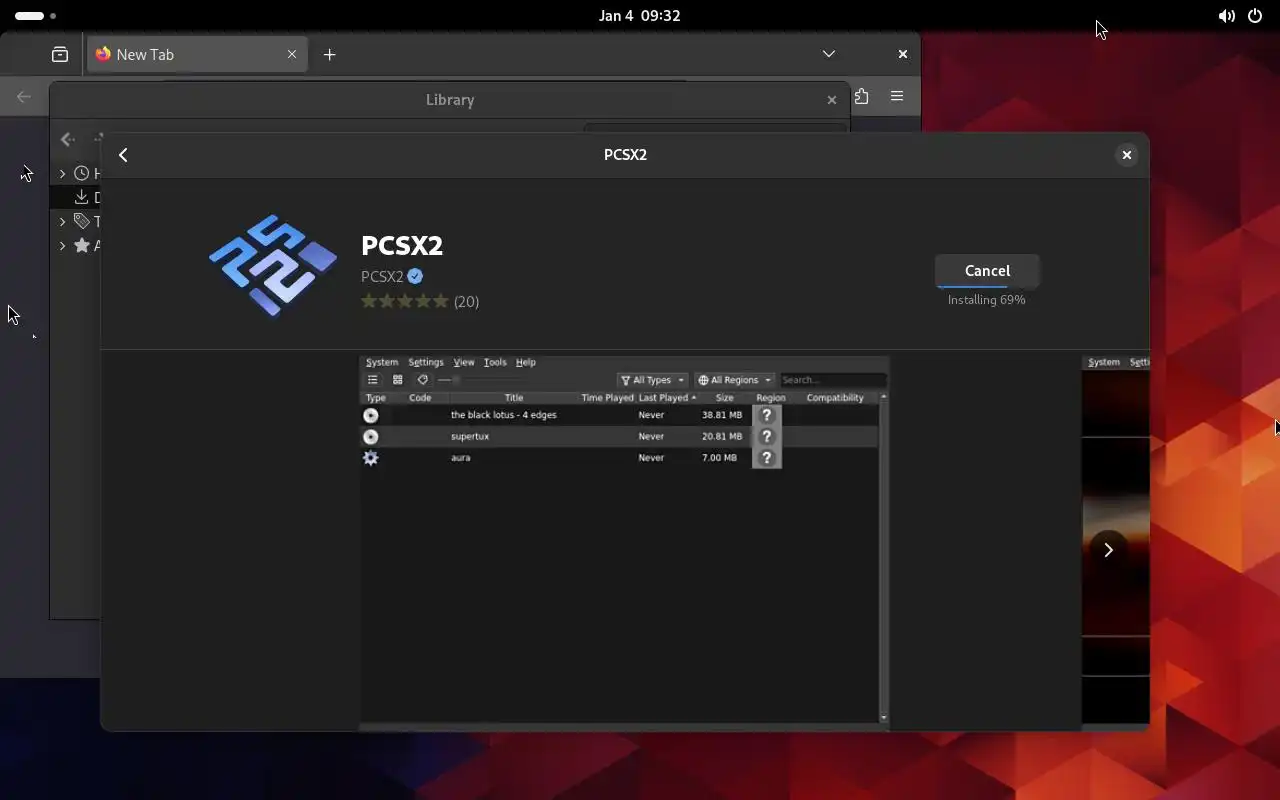Open the star rating with 20 reviews
The width and height of the screenshot is (1280, 800).
coord(420,301)
